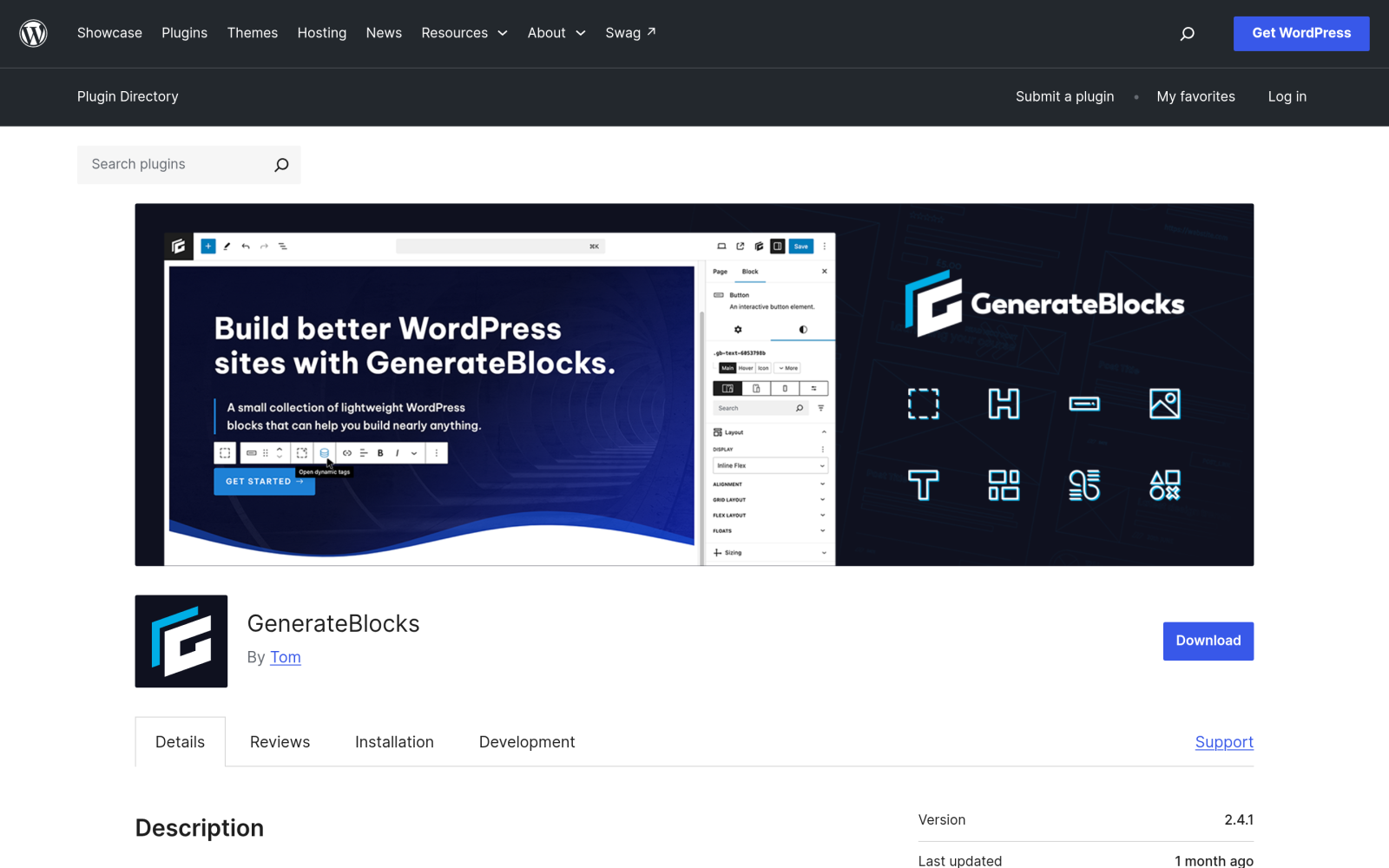
Task: Click the GET STARTED button in banner
Action: [264, 482]
